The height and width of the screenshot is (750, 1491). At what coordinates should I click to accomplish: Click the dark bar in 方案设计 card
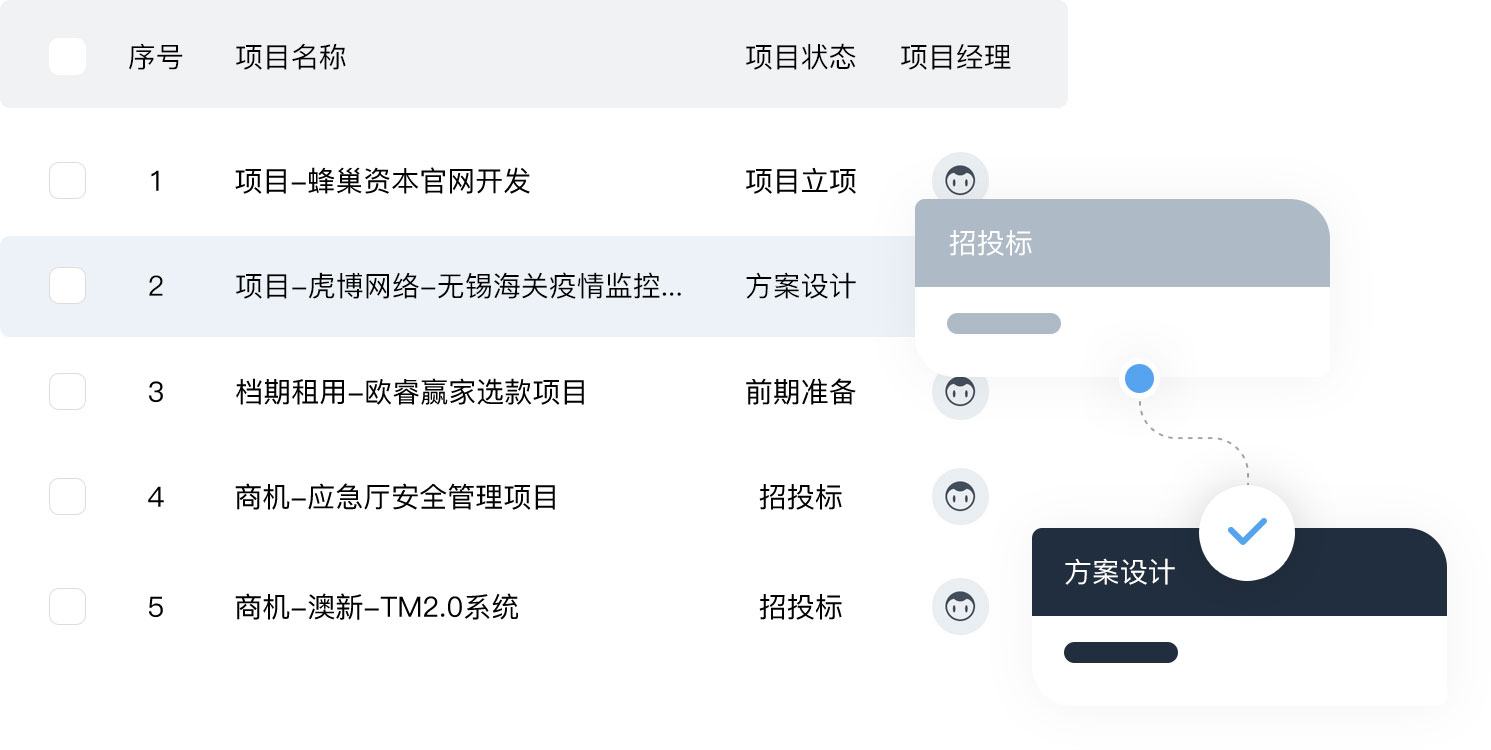coord(1120,652)
